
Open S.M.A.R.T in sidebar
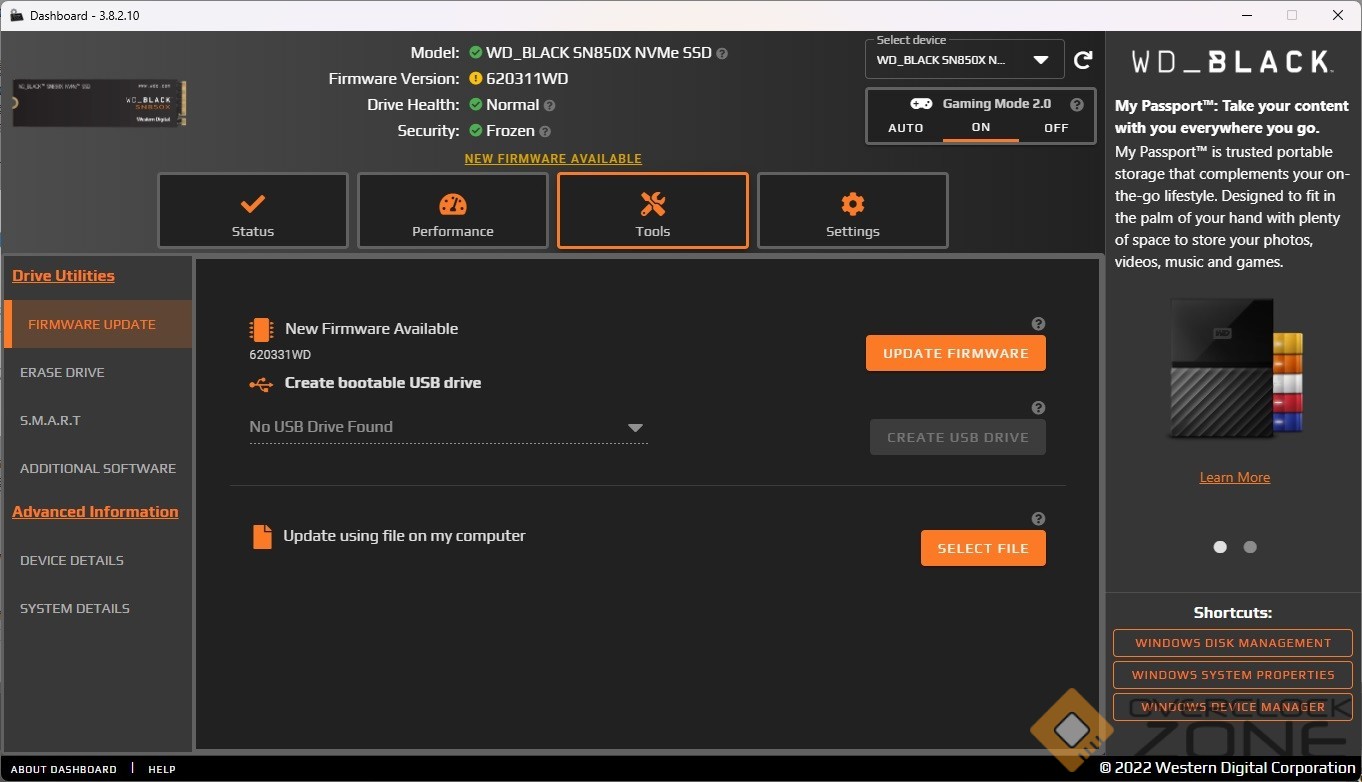click(x=98, y=420)
